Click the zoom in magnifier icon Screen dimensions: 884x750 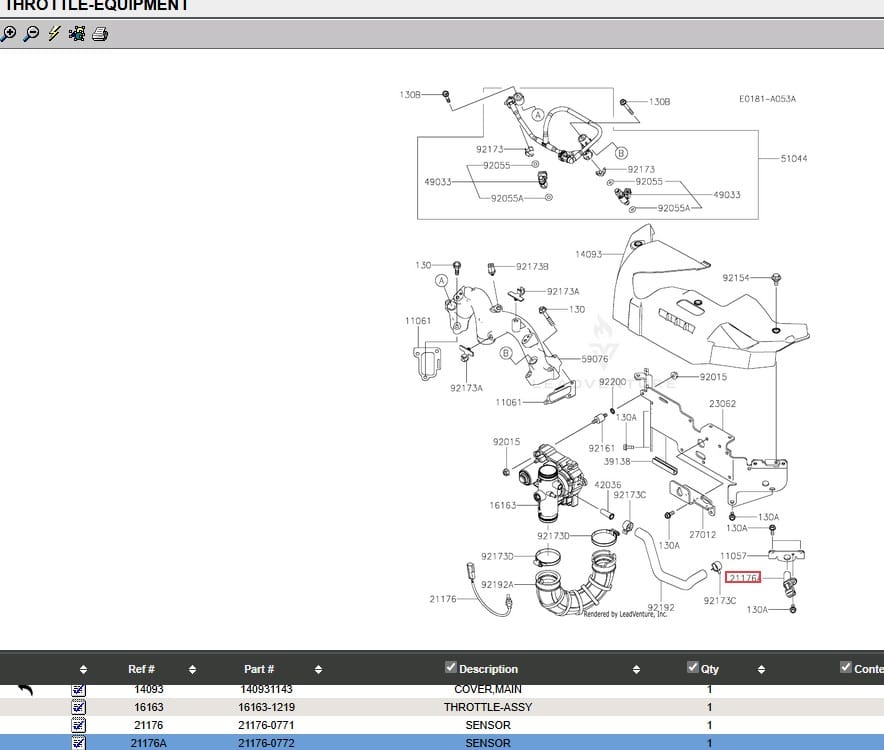click(9, 34)
